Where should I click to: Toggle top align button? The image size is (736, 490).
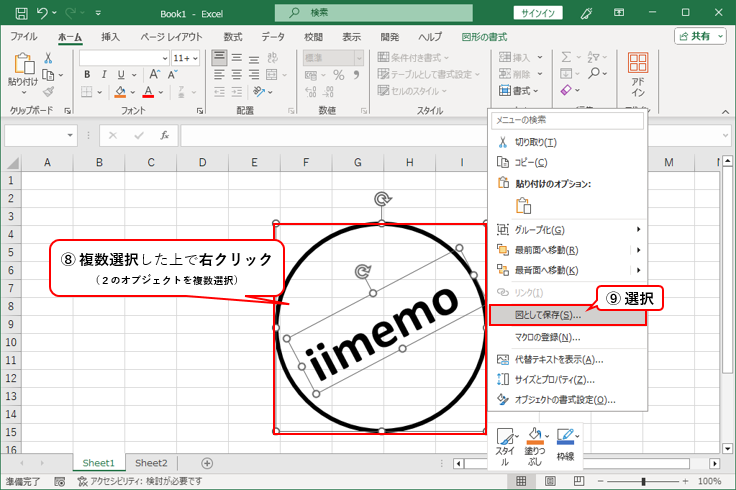(x=219, y=58)
